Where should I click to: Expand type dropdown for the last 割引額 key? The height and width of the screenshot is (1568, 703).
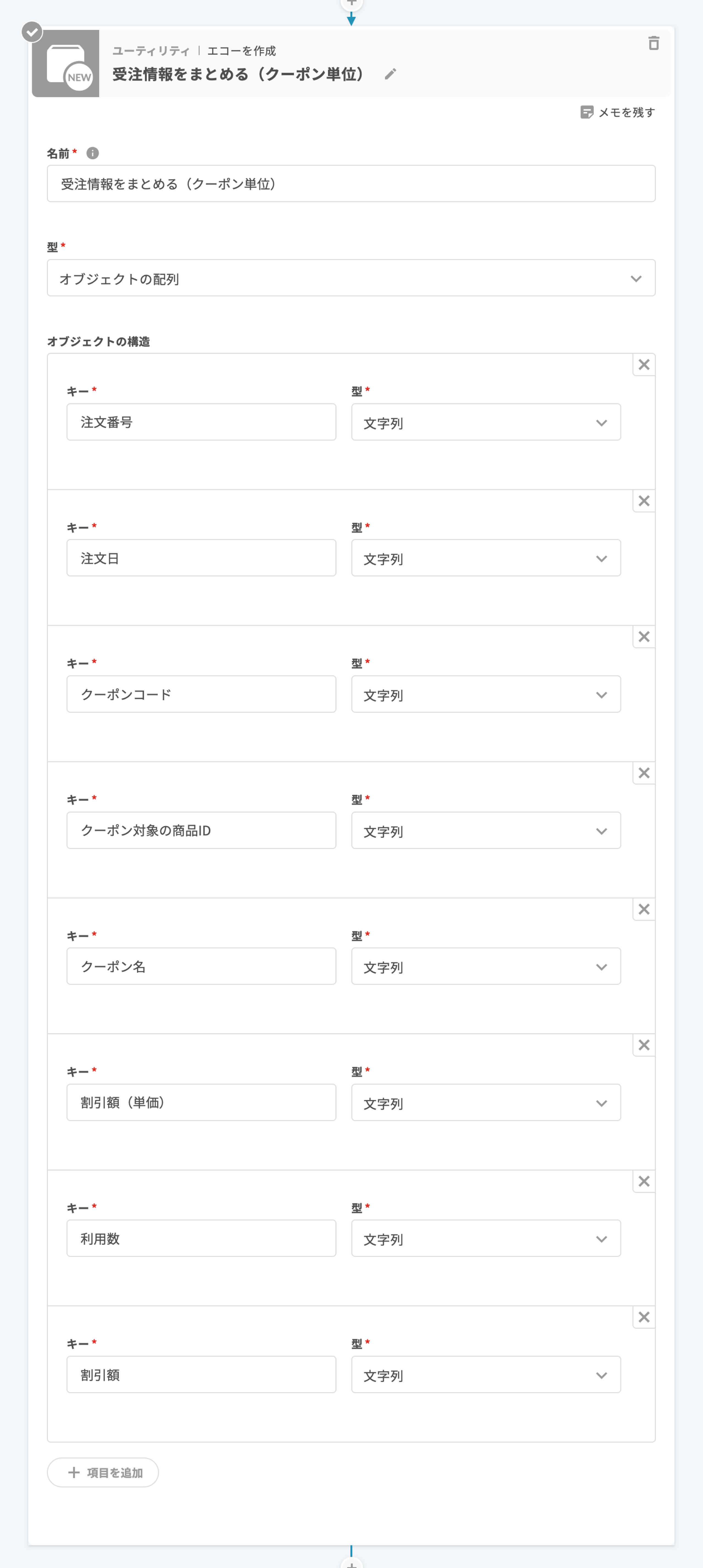click(486, 1375)
